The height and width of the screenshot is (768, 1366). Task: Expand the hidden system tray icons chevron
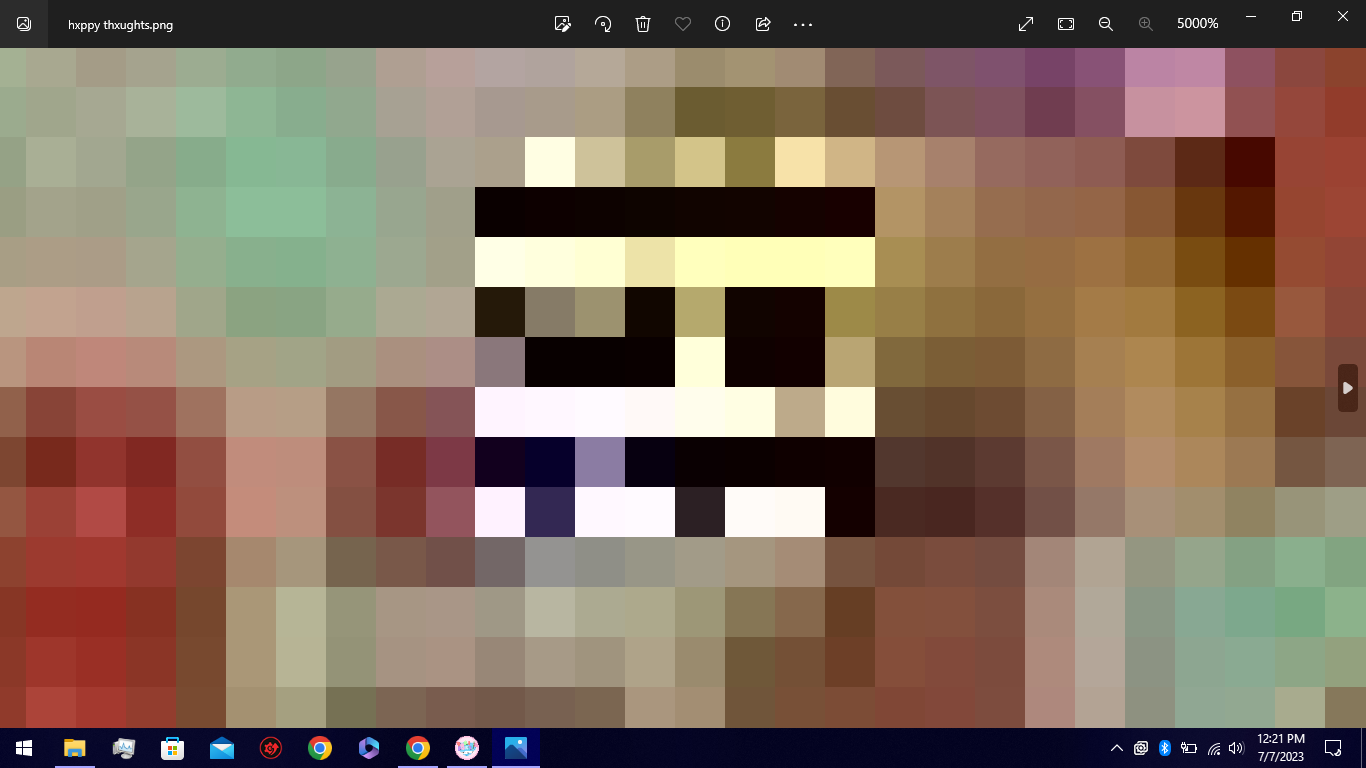coord(1117,748)
